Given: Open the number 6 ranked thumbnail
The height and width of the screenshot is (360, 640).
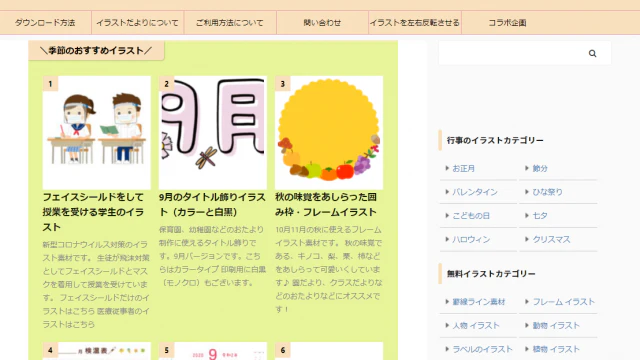Looking at the screenshot, I should (x=329, y=351).
